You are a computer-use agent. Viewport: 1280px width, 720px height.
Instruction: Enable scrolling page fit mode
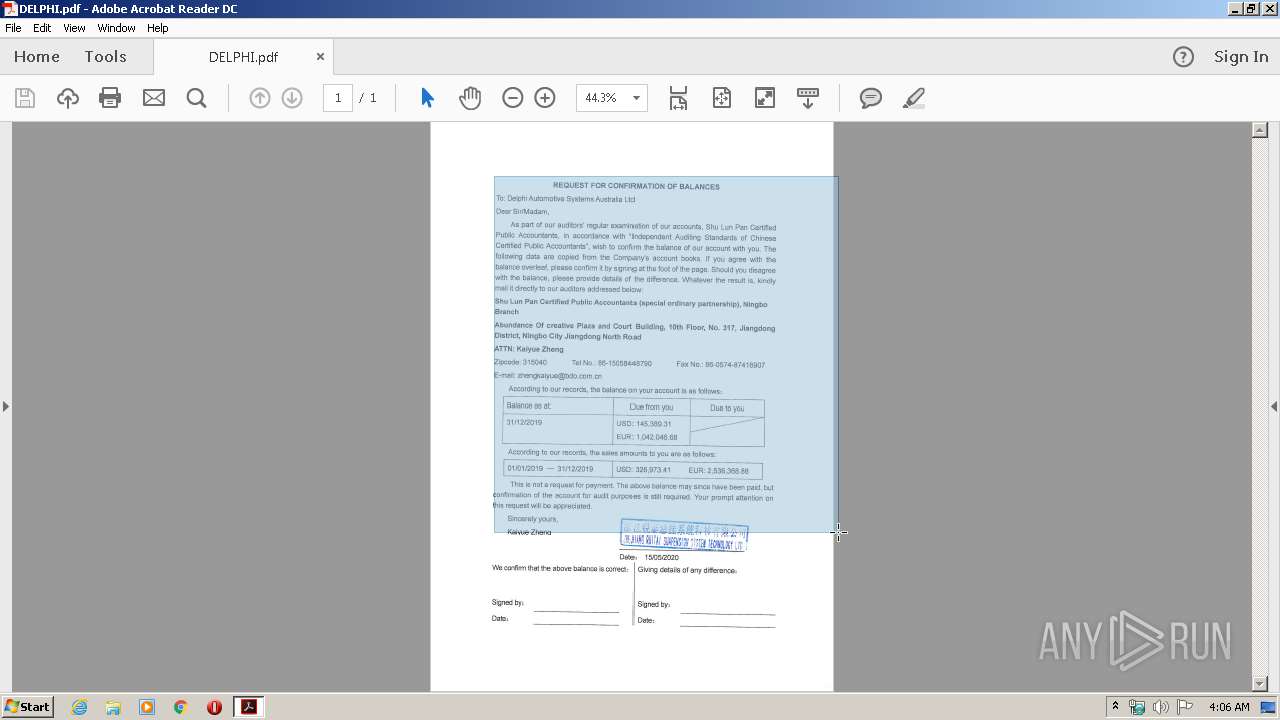678,98
